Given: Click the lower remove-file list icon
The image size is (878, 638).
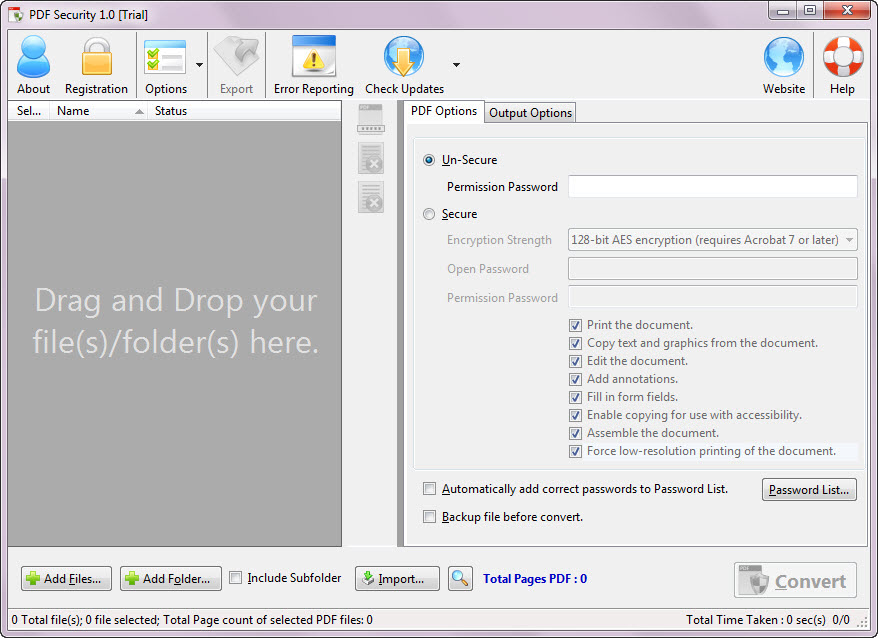Looking at the screenshot, I should pos(371,197).
